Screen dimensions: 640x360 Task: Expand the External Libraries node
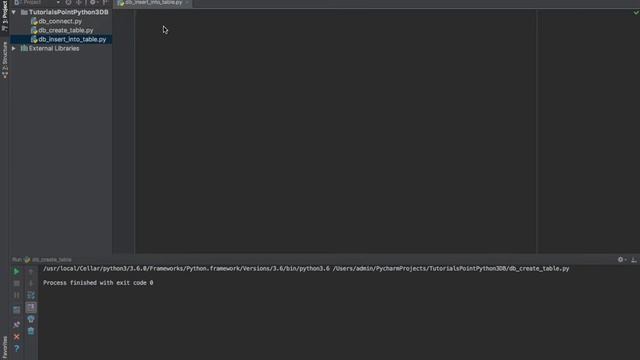(x=14, y=49)
